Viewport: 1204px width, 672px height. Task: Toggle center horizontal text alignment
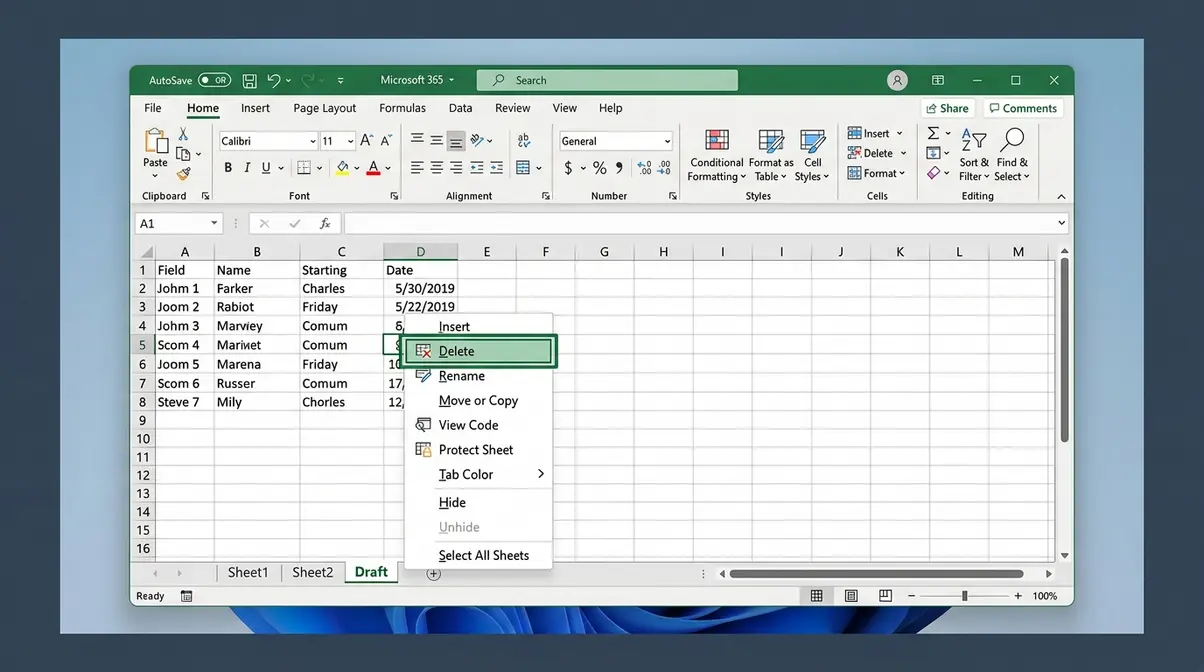click(437, 168)
